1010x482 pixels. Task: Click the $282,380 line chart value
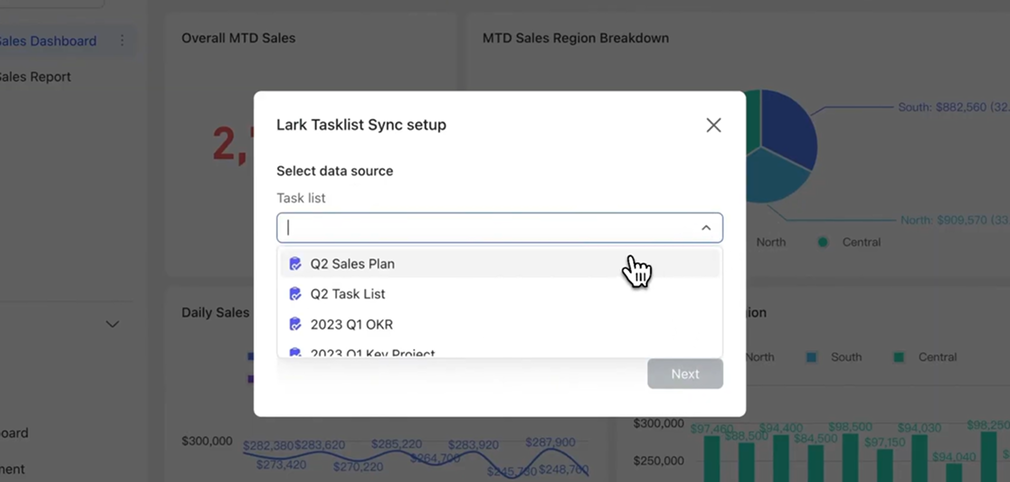(x=268, y=445)
